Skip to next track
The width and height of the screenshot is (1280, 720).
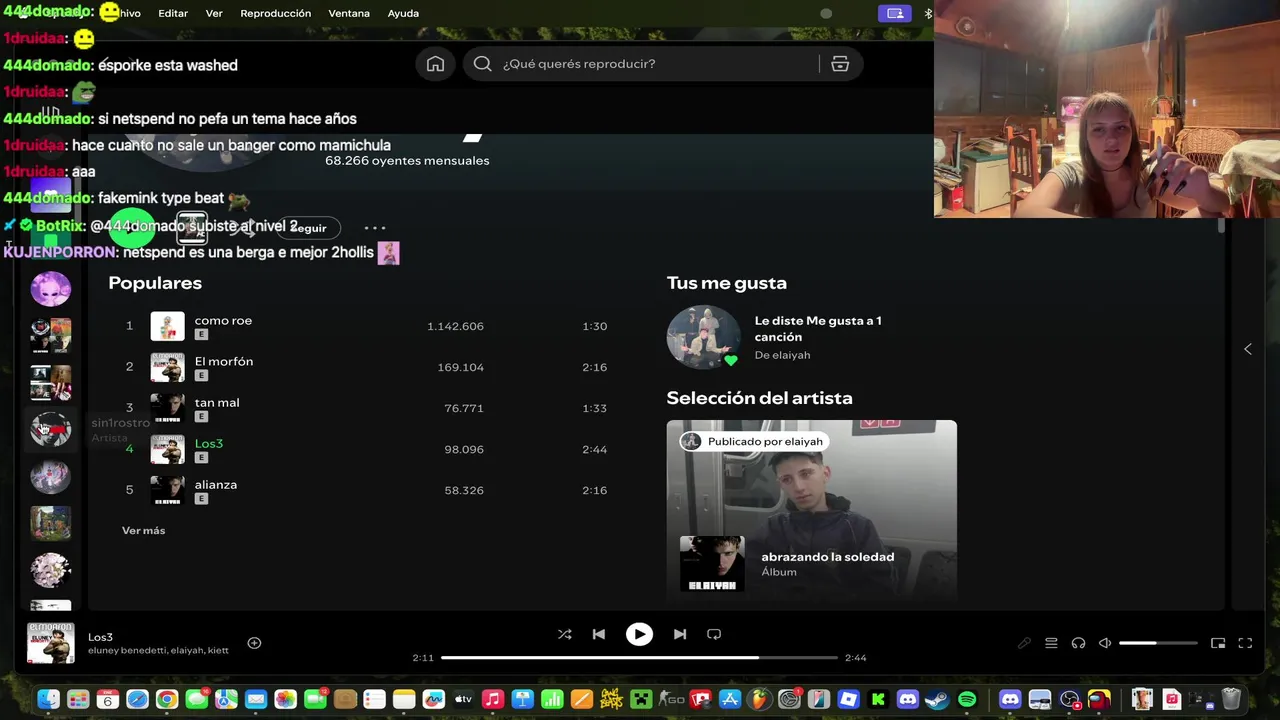(680, 634)
